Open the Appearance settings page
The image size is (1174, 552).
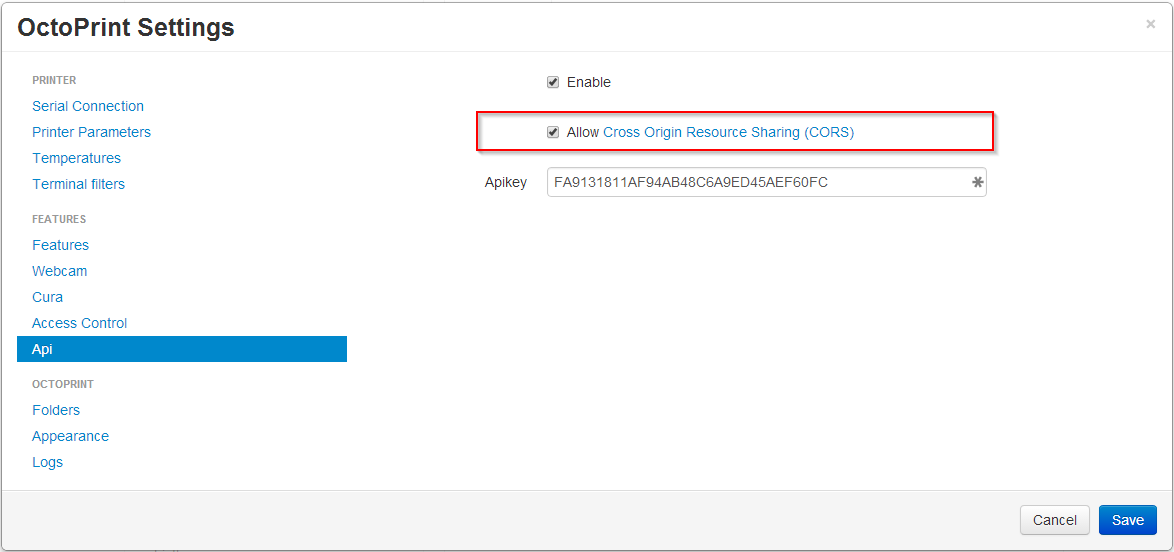(70, 436)
